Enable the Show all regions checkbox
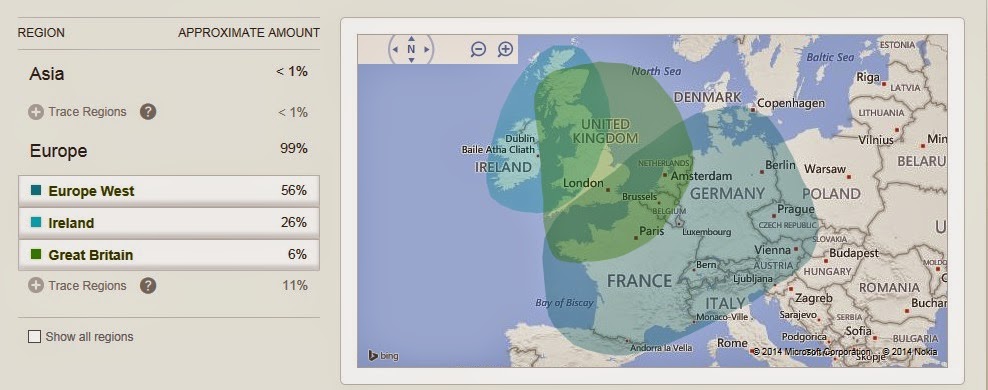This screenshot has height=390, width=988. pyautogui.click(x=34, y=336)
